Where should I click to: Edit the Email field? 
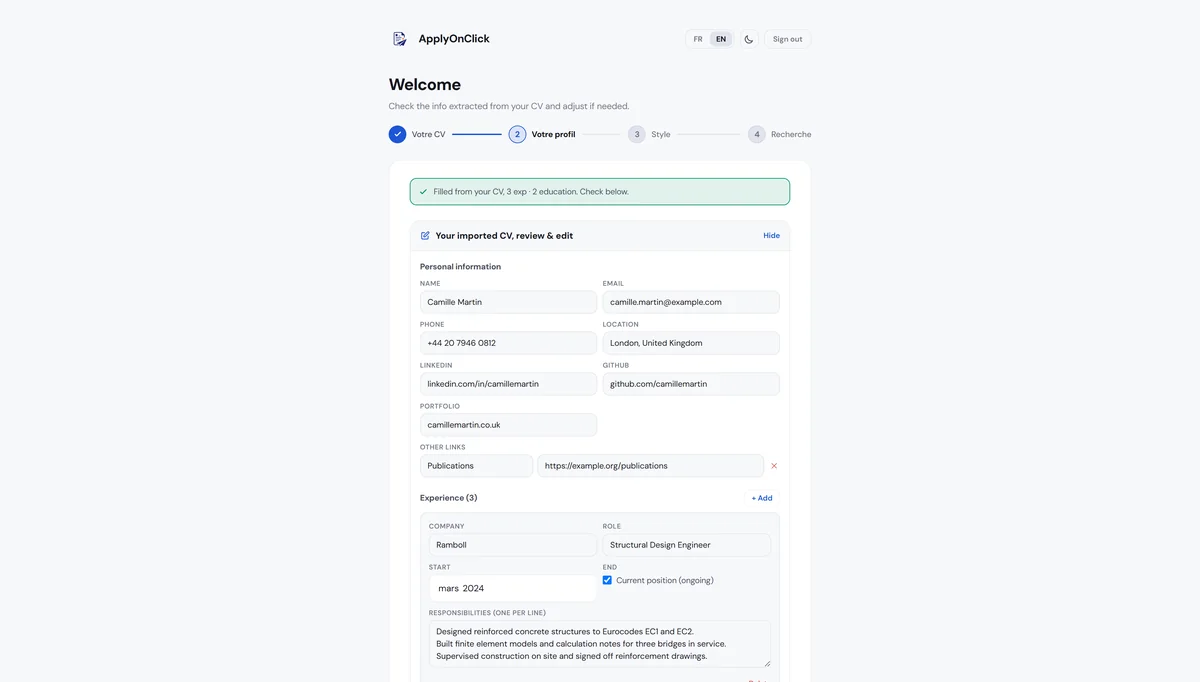691,302
